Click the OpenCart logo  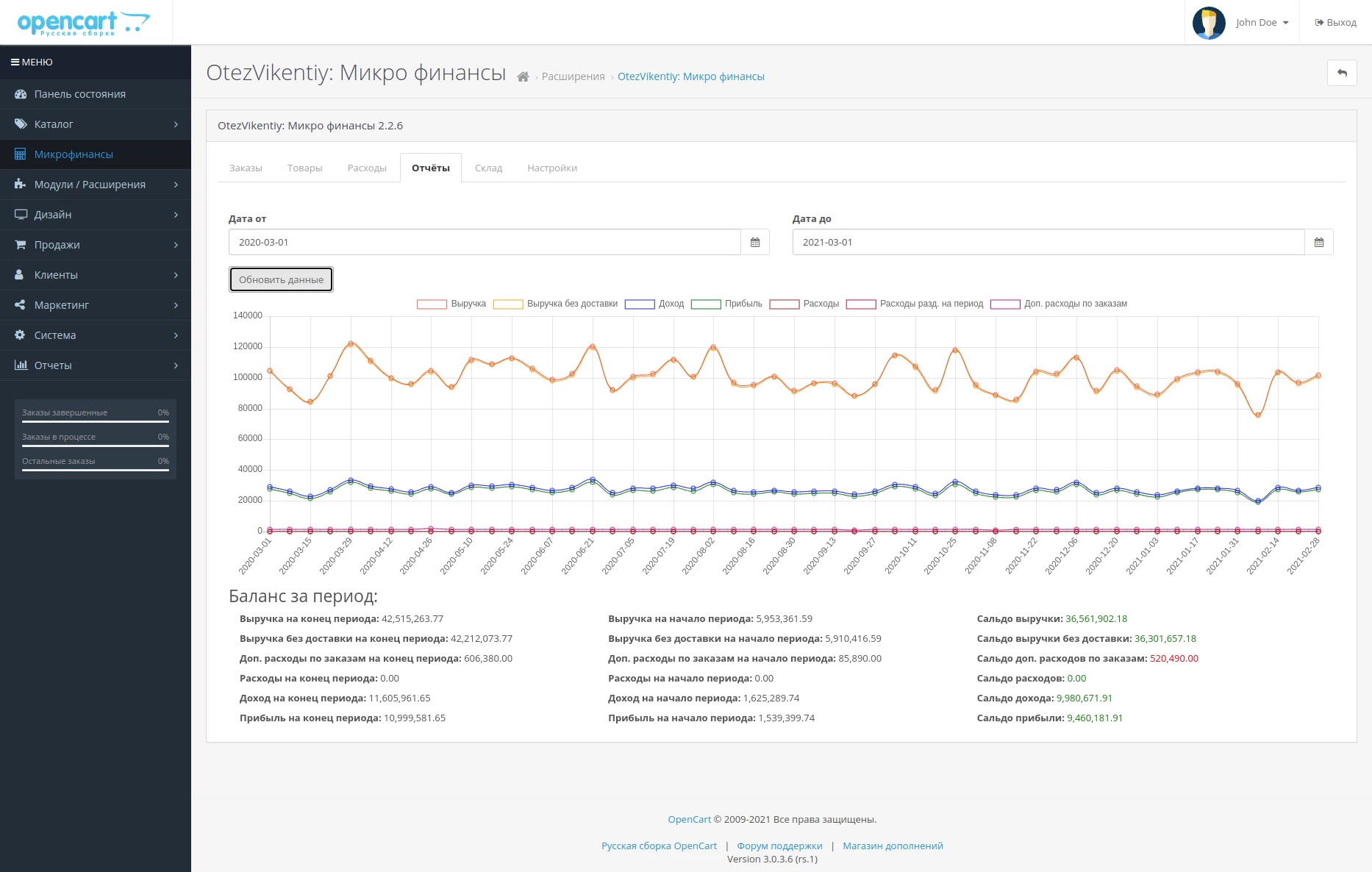(83, 23)
